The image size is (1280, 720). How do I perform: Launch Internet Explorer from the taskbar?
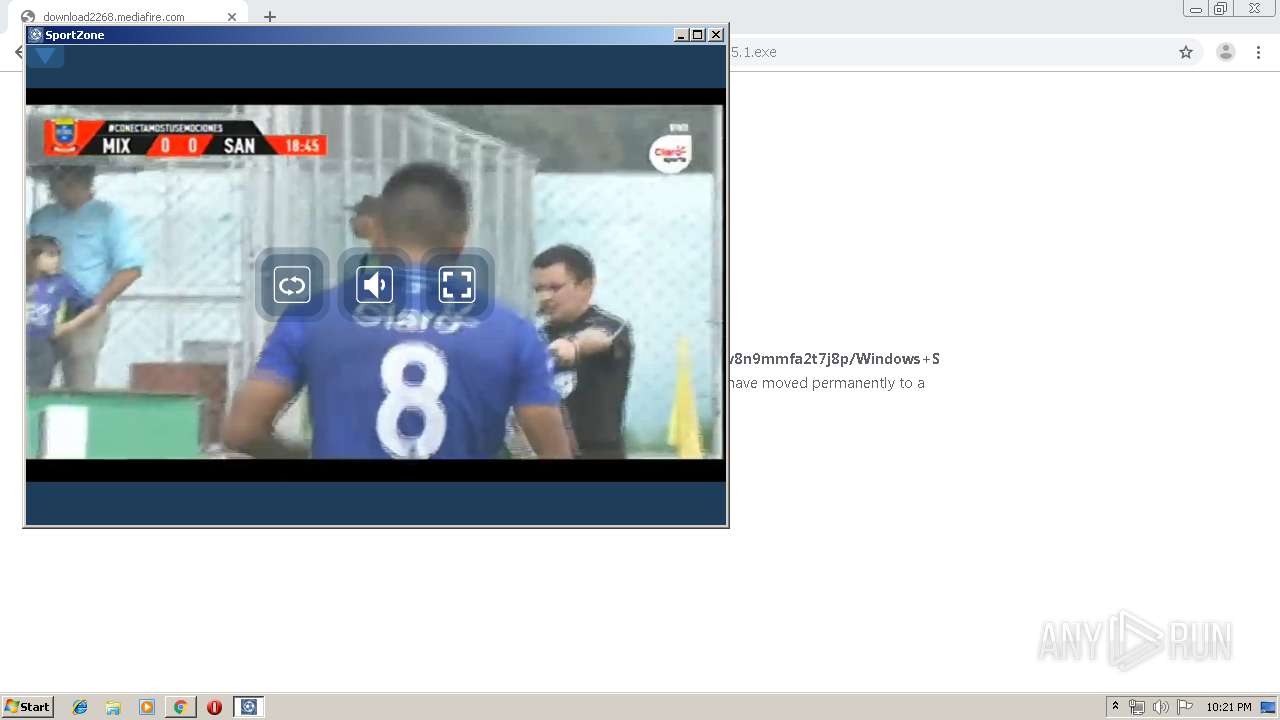coord(80,707)
